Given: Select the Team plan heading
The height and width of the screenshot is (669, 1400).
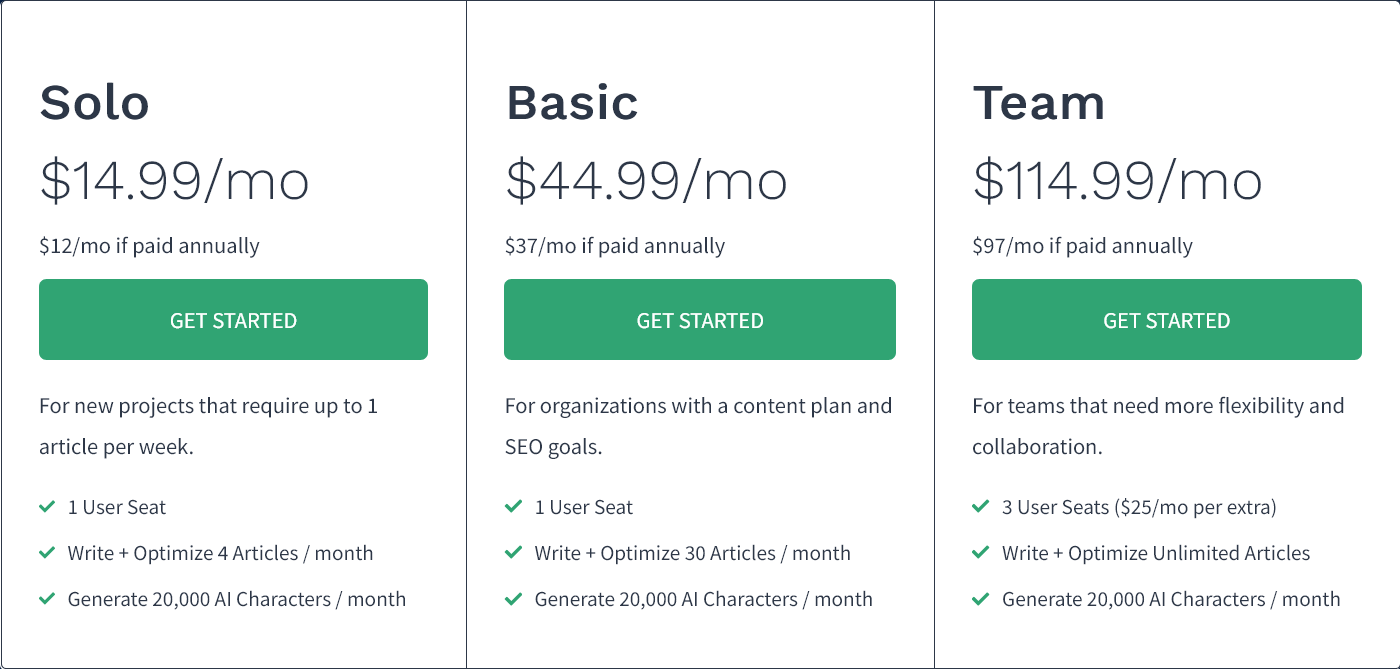Looking at the screenshot, I should [x=1040, y=101].
